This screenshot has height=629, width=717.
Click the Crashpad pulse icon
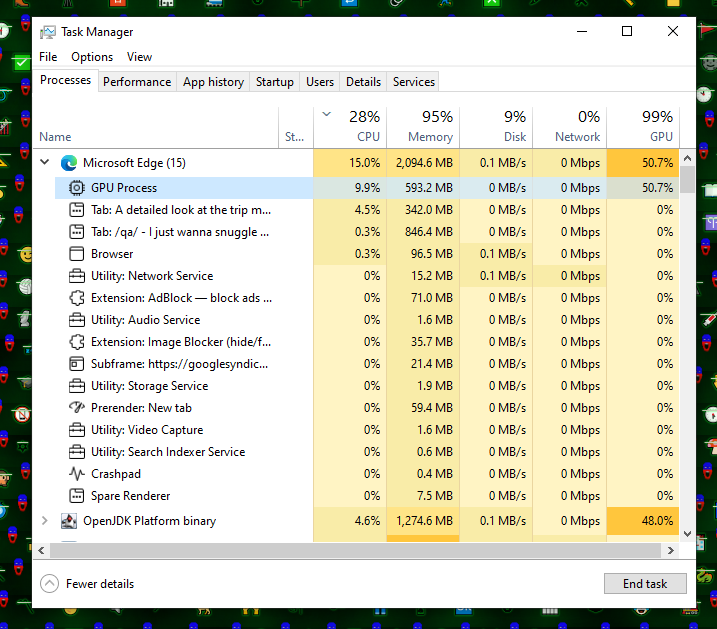point(77,474)
